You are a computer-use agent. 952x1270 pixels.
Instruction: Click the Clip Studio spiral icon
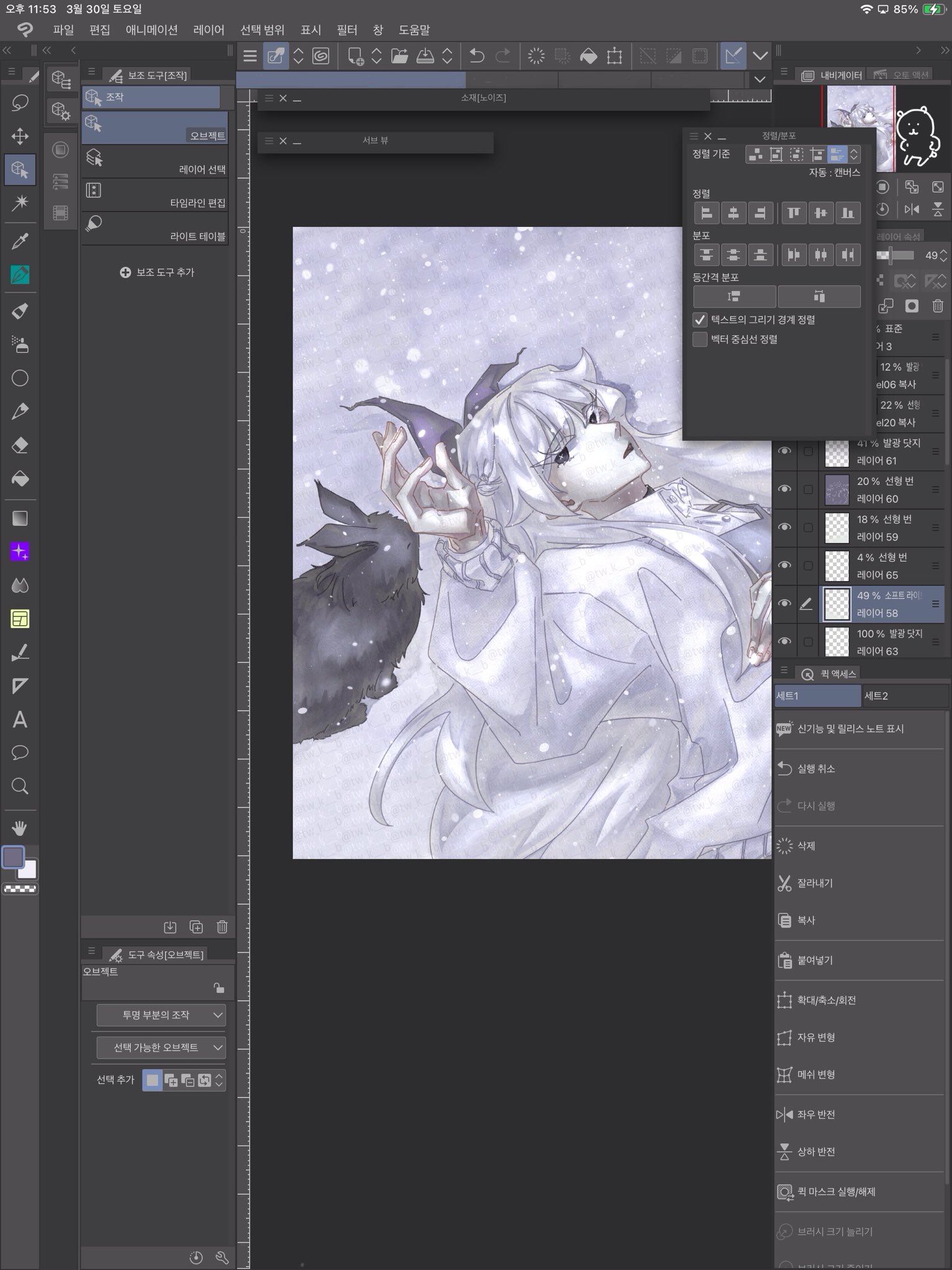[321, 56]
